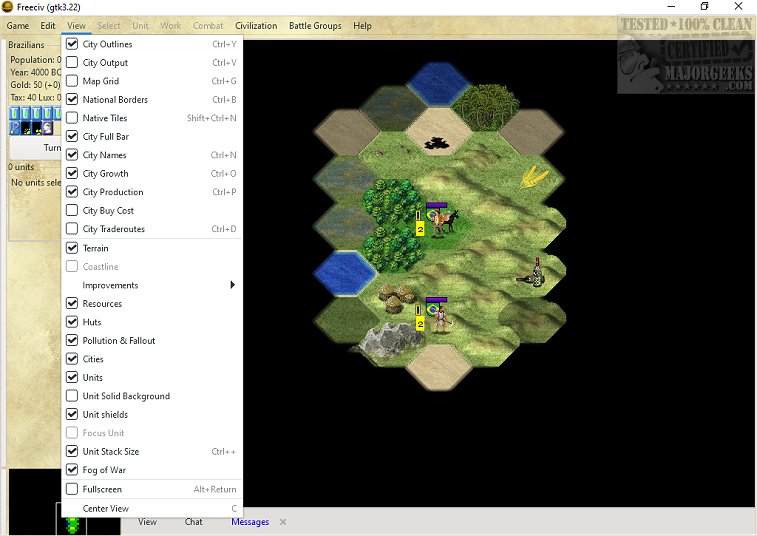Image resolution: width=757 pixels, height=536 pixels.
Task: Toggle Pollution & Fallout display
Action: [72, 340]
